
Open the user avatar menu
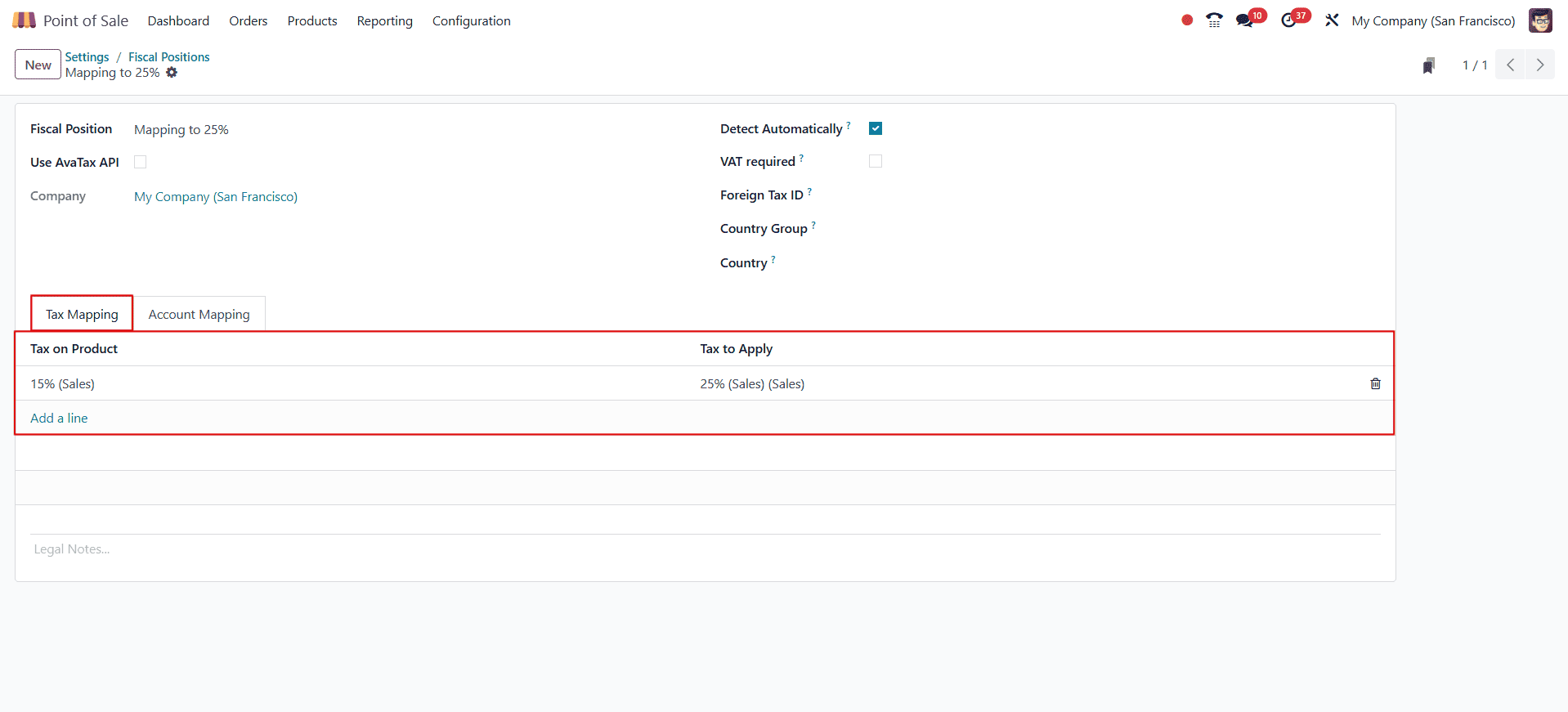click(x=1540, y=20)
